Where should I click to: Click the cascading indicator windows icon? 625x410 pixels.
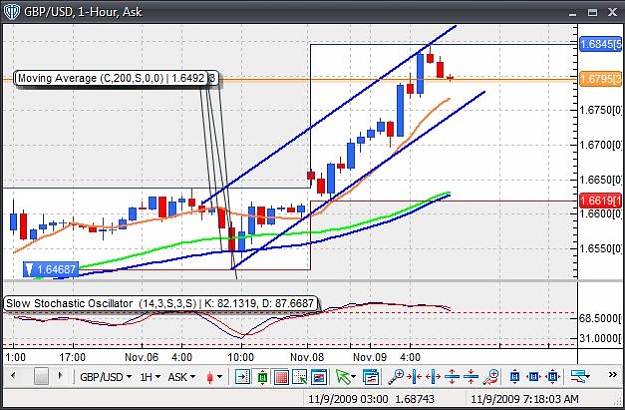[371, 377]
